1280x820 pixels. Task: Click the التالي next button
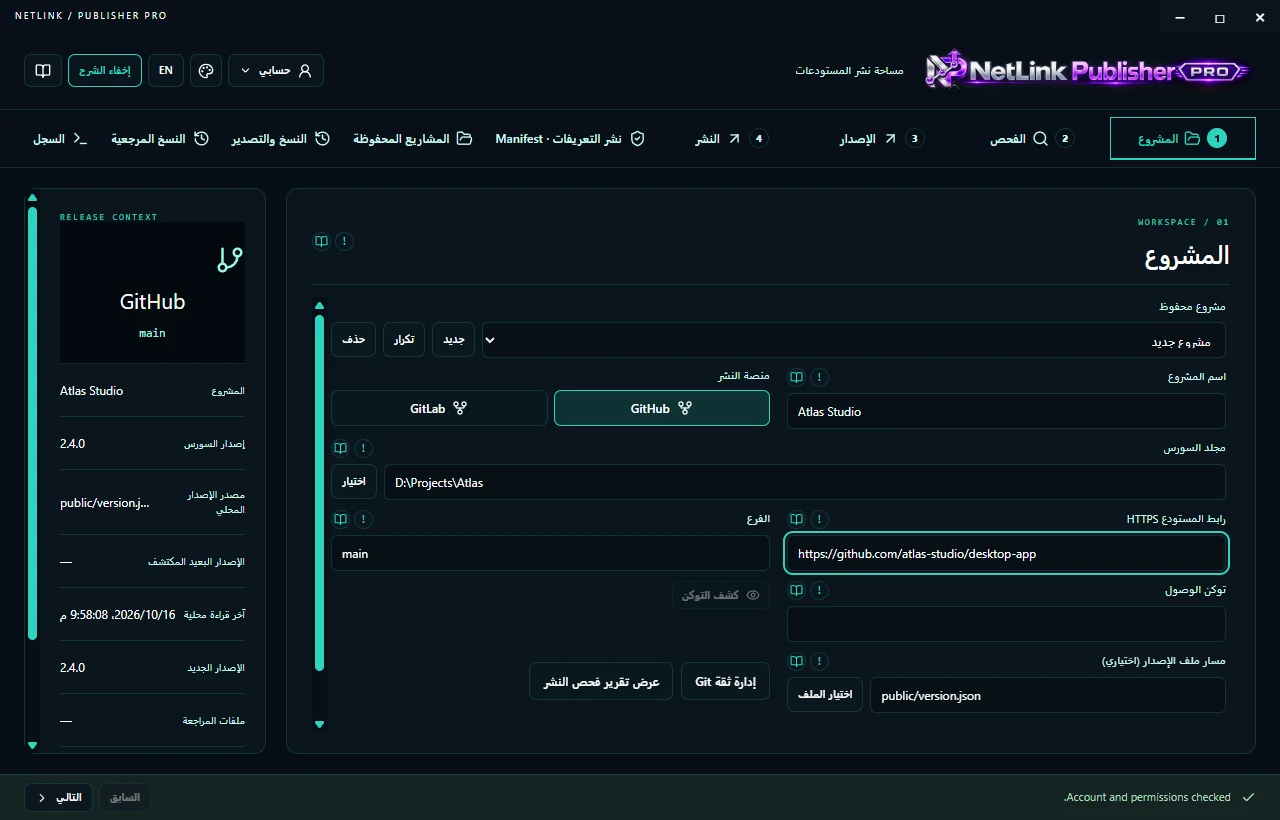pyautogui.click(x=59, y=797)
